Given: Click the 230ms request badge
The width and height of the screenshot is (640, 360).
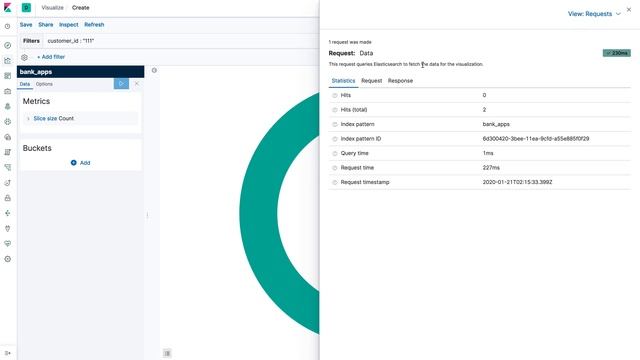Looking at the screenshot, I should (x=617, y=53).
